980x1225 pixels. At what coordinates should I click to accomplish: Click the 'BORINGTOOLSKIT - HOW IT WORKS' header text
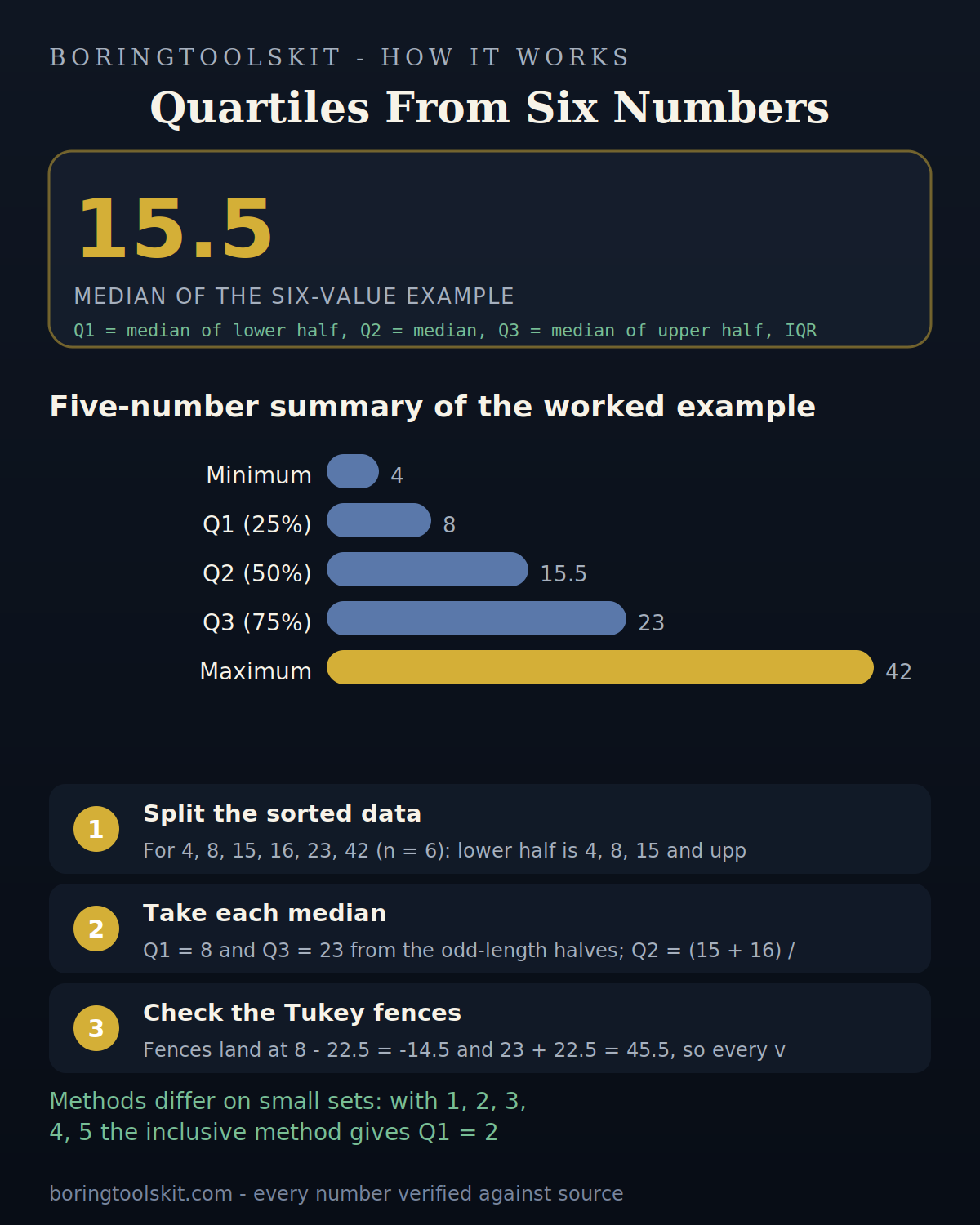tap(340, 57)
